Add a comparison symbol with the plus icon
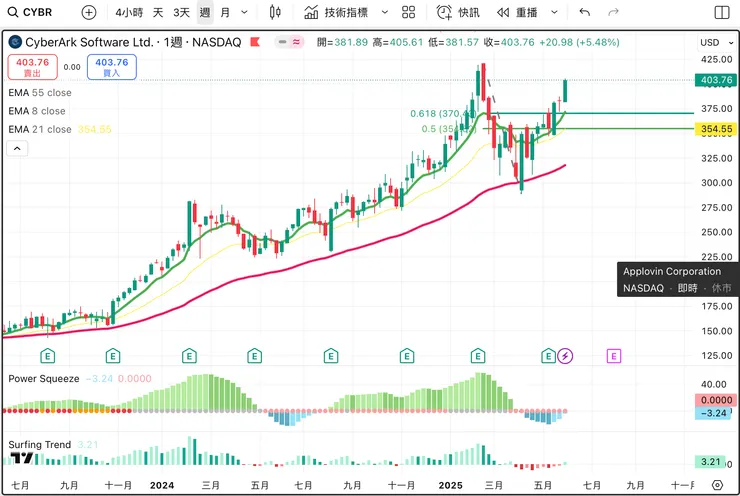 tap(88, 12)
